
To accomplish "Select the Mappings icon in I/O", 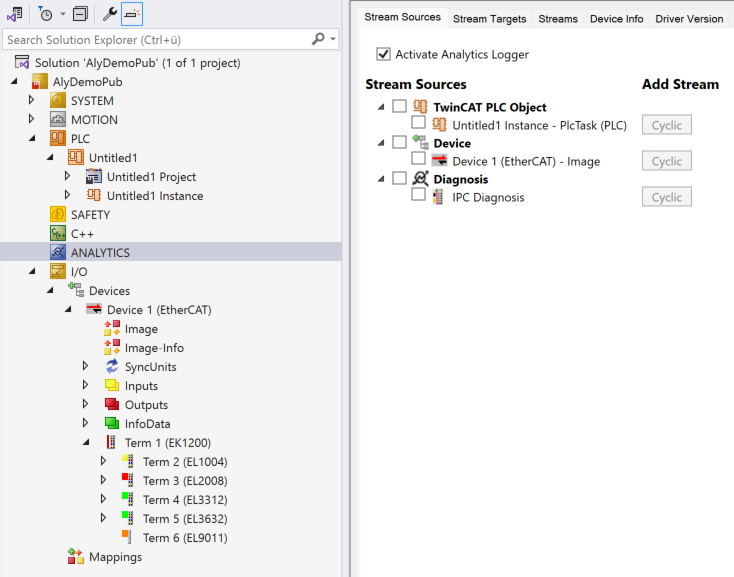I will tap(76, 557).
